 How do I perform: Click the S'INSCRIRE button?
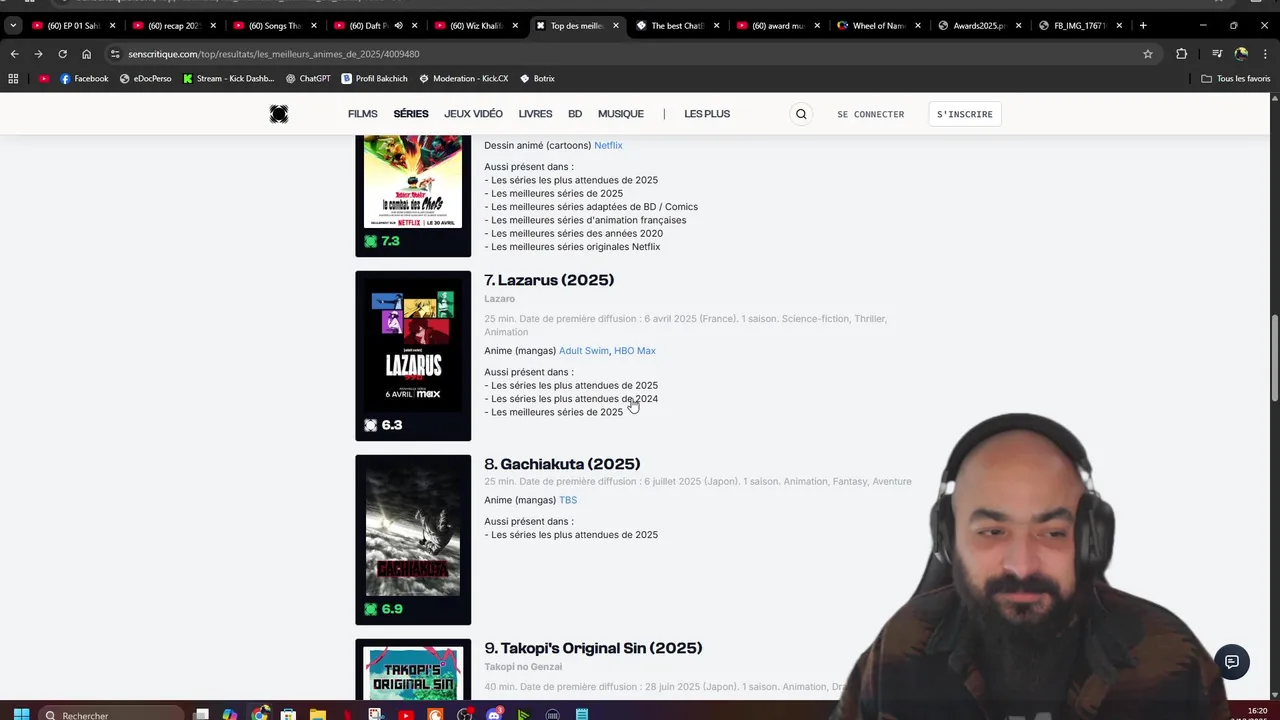pyautogui.click(x=965, y=114)
